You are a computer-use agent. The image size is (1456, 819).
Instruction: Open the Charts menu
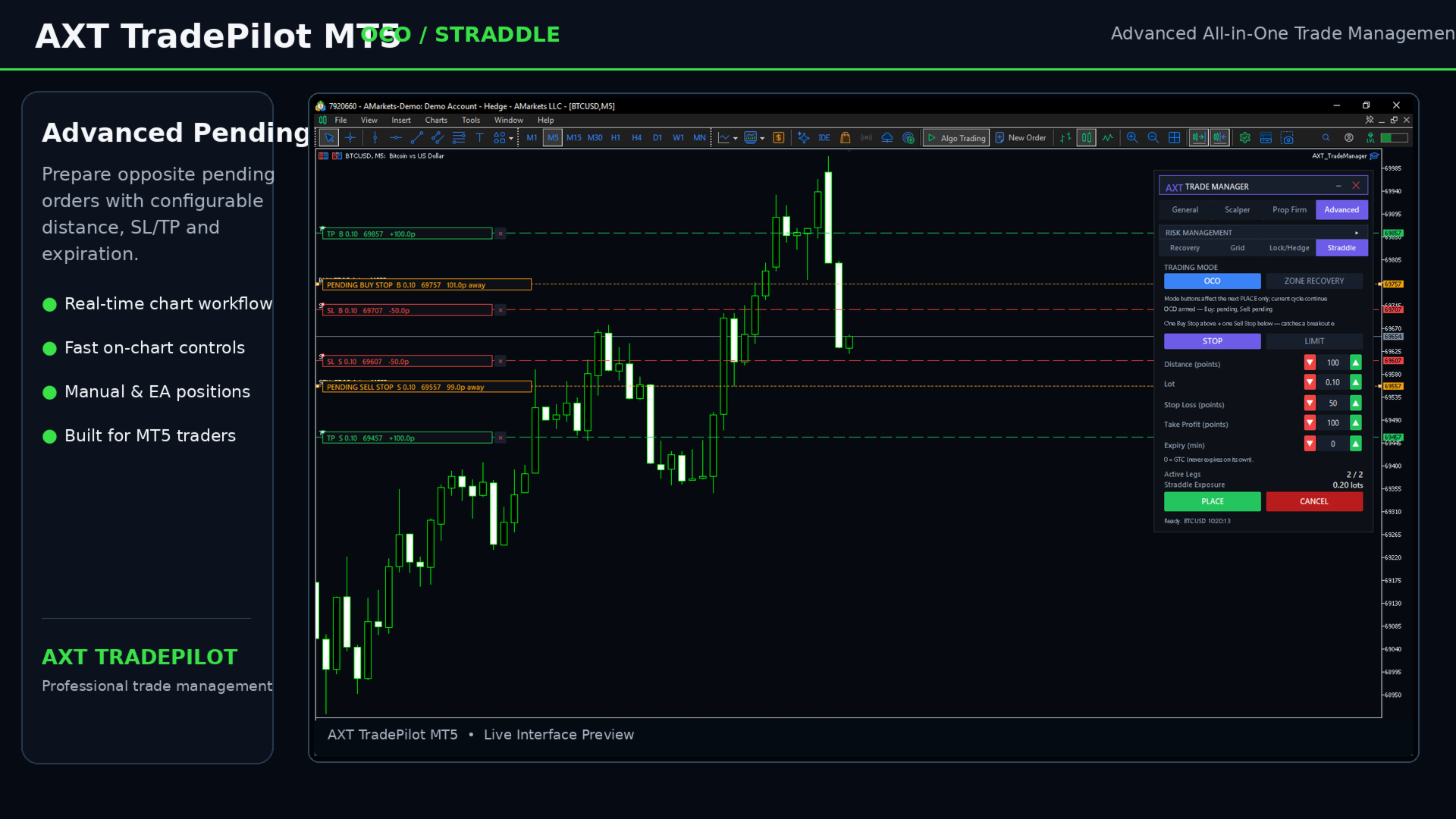436,121
